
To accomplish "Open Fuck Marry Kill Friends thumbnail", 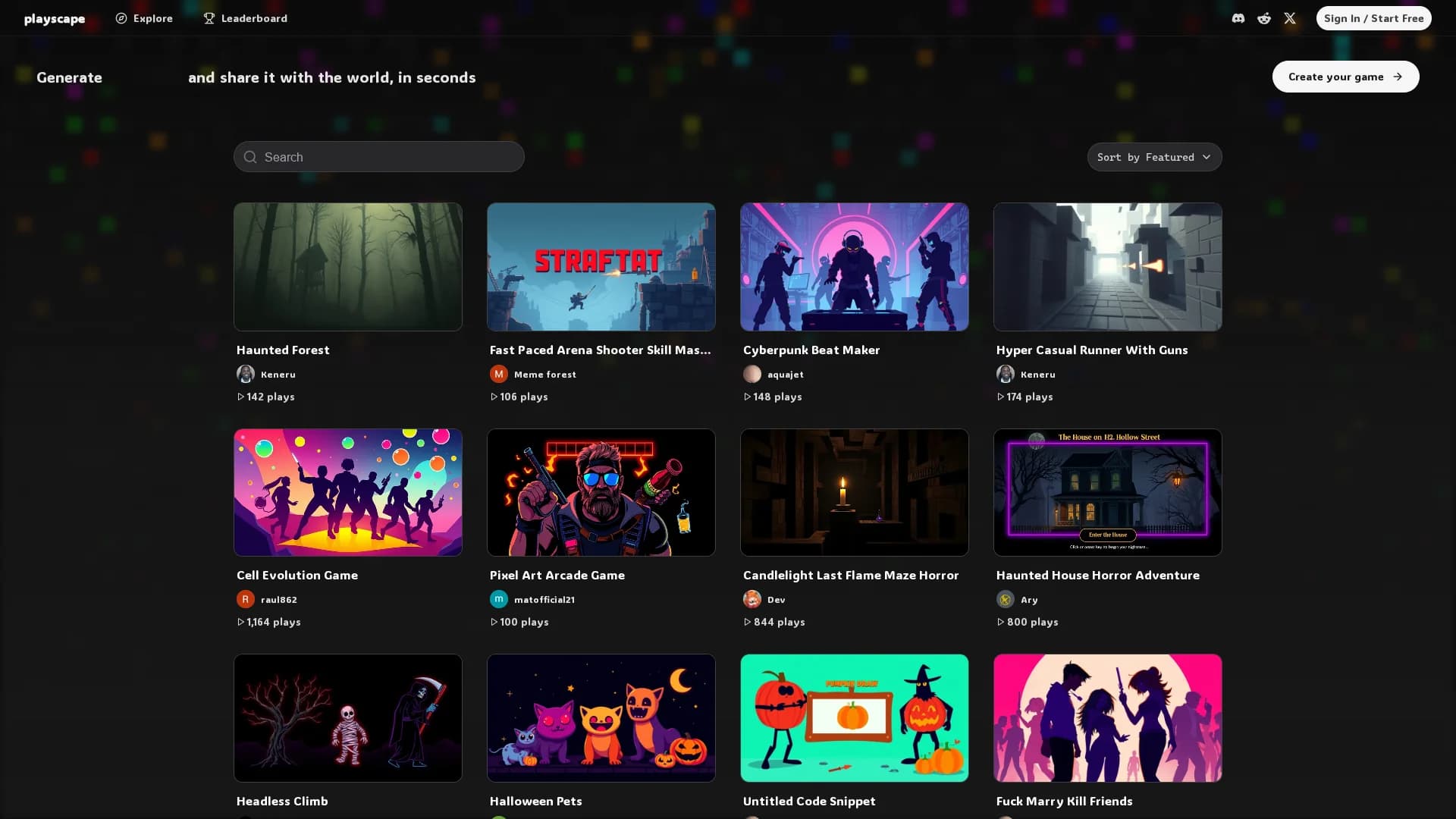I will 1108,718.
